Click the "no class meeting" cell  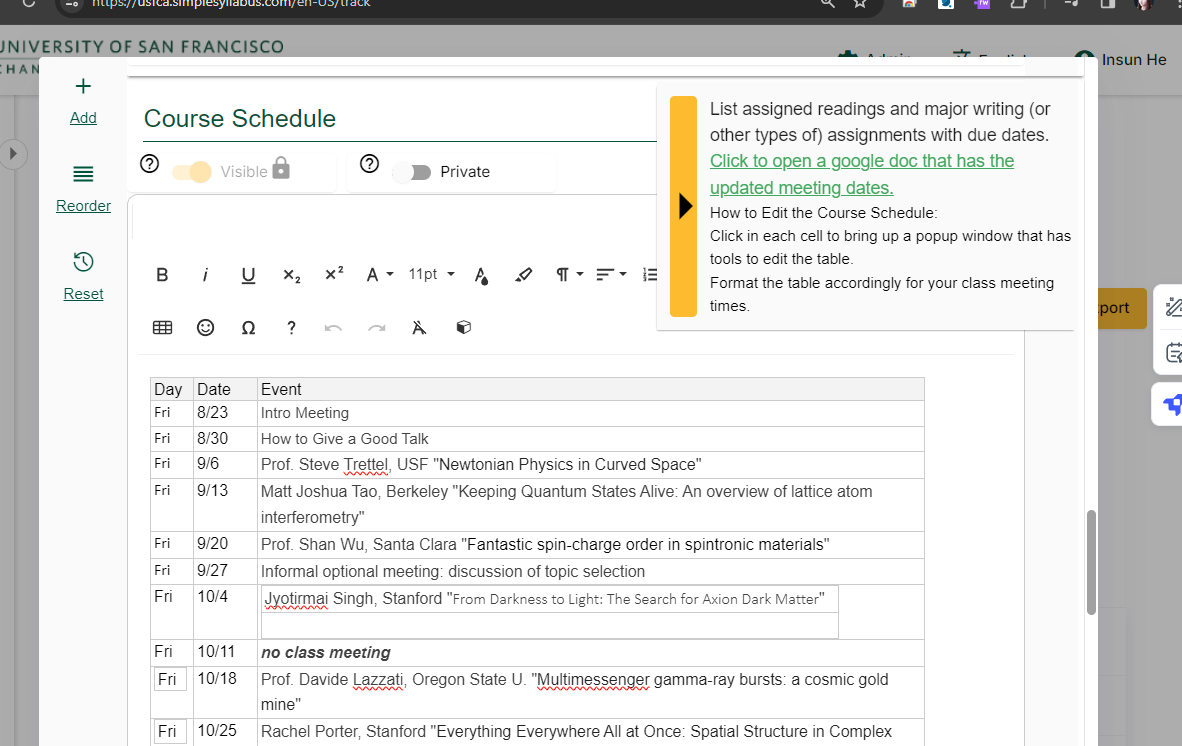(590, 653)
